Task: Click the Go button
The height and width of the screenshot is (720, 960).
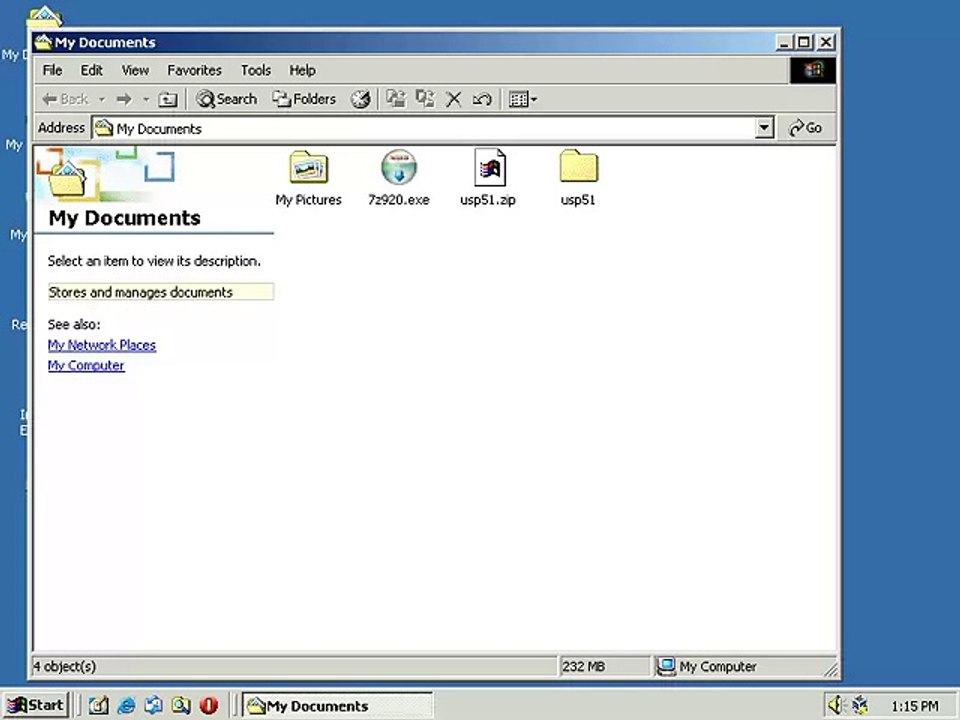Action: tap(806, 128)
